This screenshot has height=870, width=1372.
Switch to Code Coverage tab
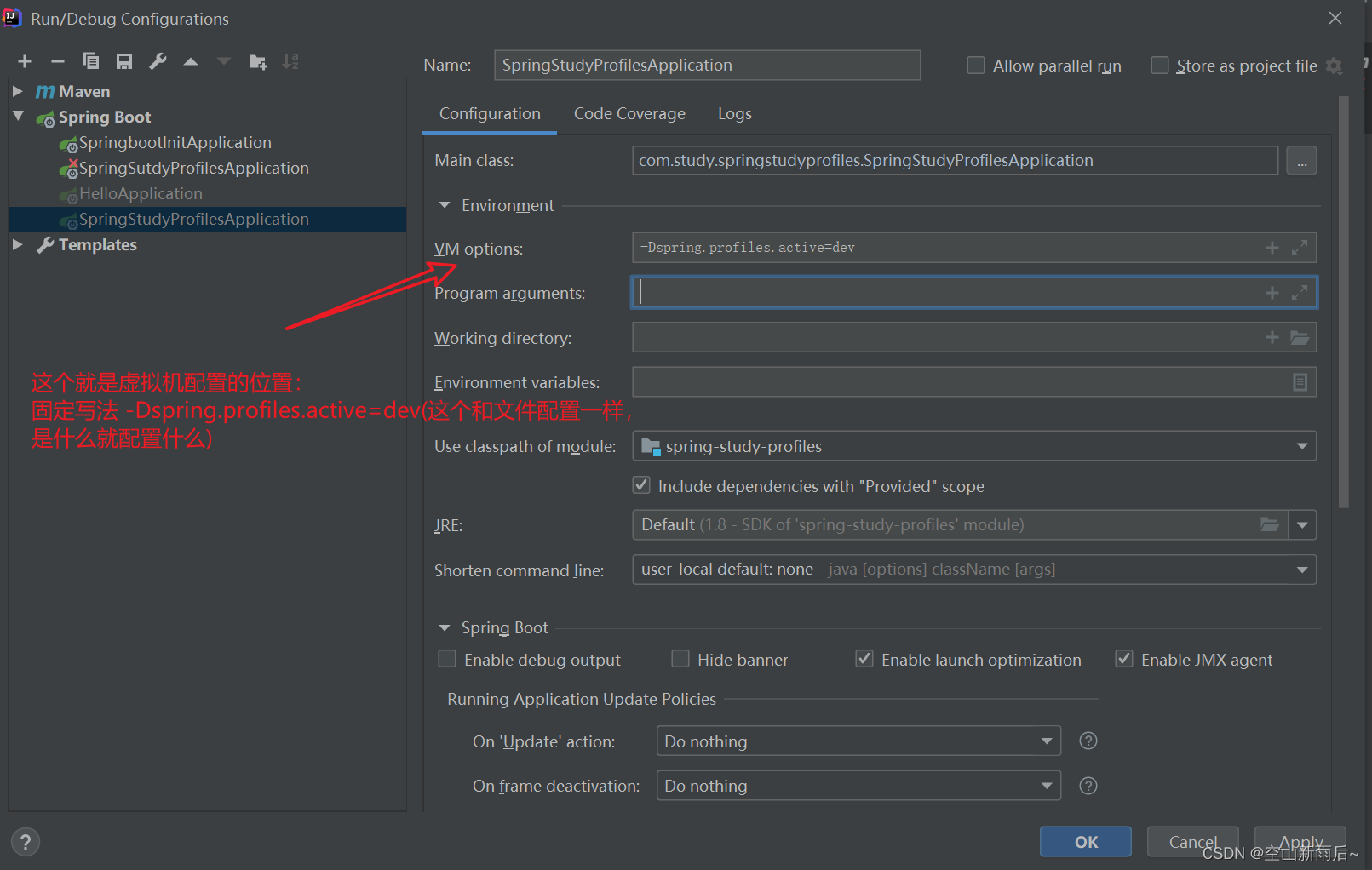(629, 113)
